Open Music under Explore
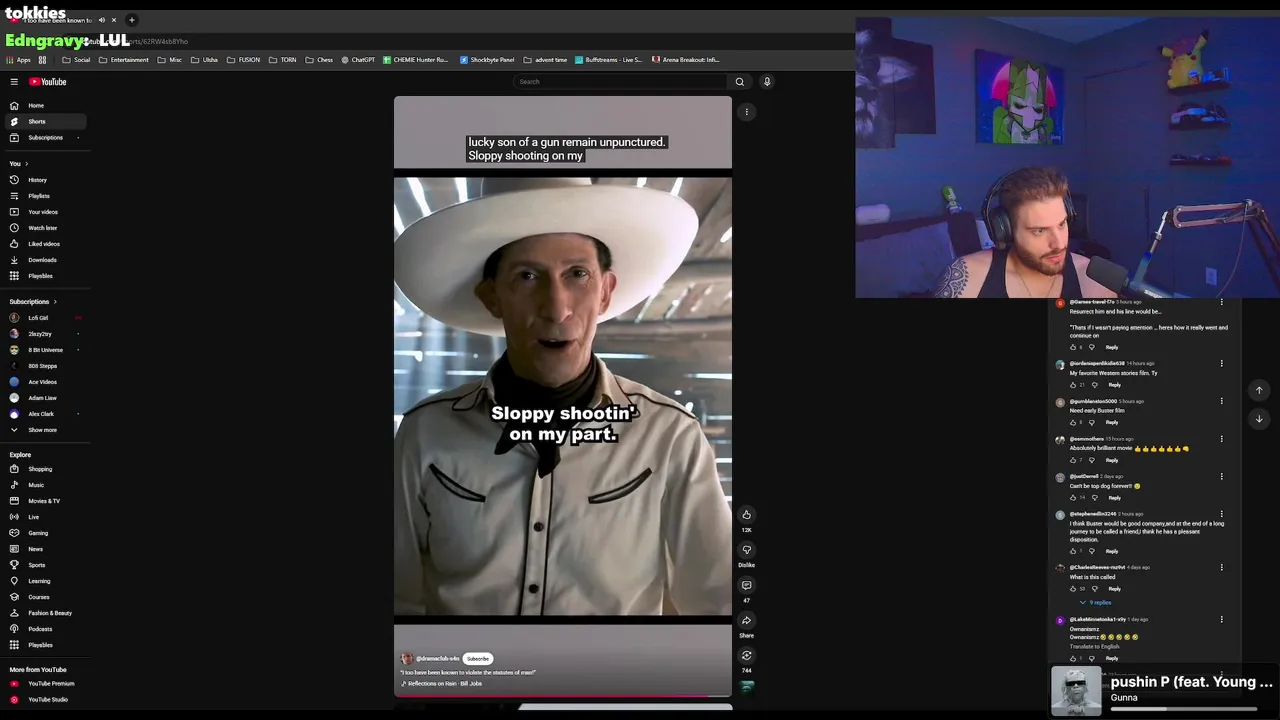The height and width of the screenshot is (720, 1280). pyautogui.click(x=45, y=485)
